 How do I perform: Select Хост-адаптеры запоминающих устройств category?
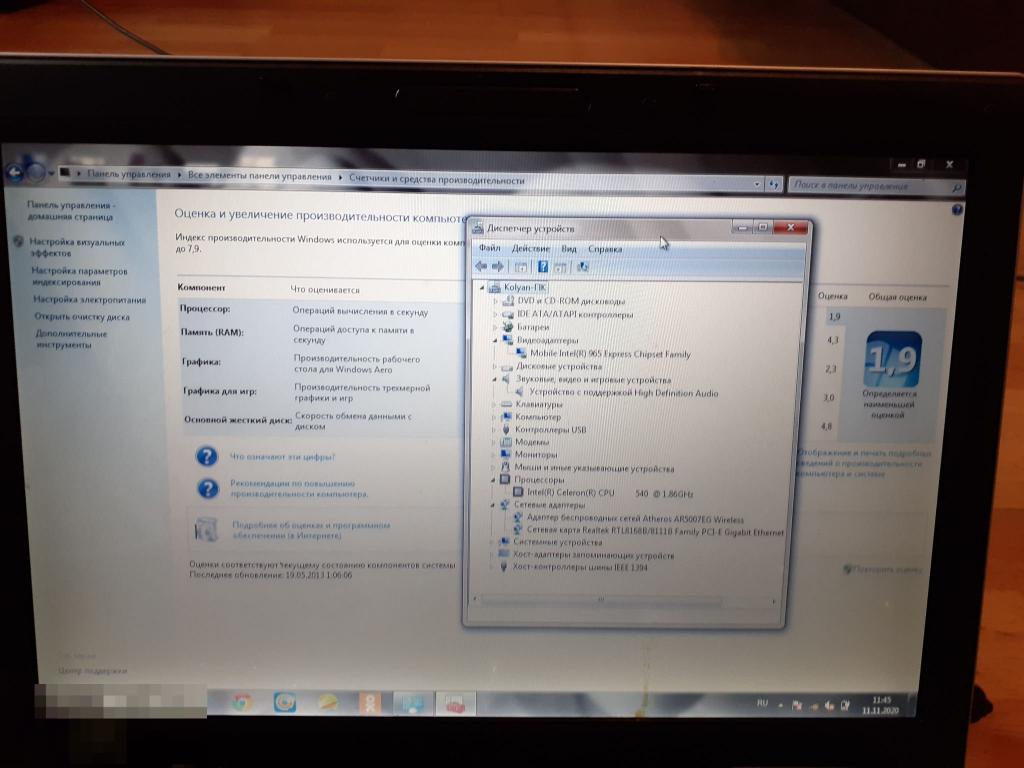tap(593, 555)
